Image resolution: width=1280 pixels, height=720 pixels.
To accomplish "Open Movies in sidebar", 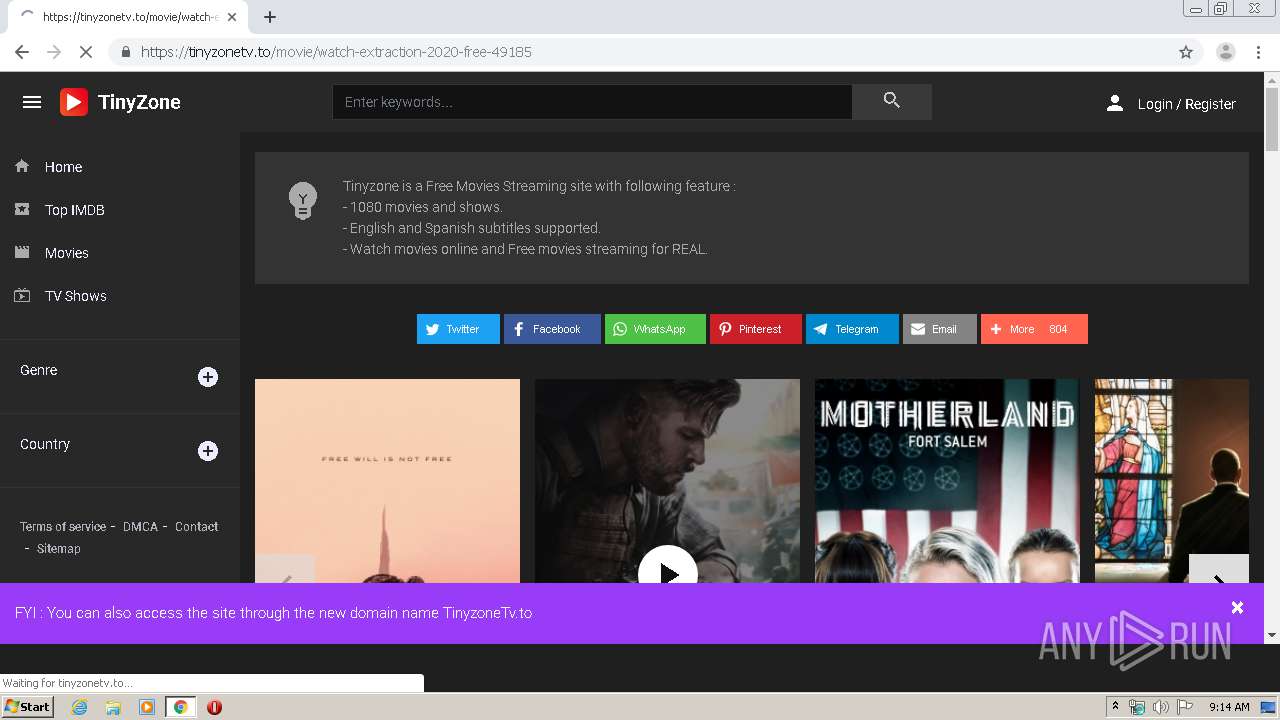I will [66, 253].
